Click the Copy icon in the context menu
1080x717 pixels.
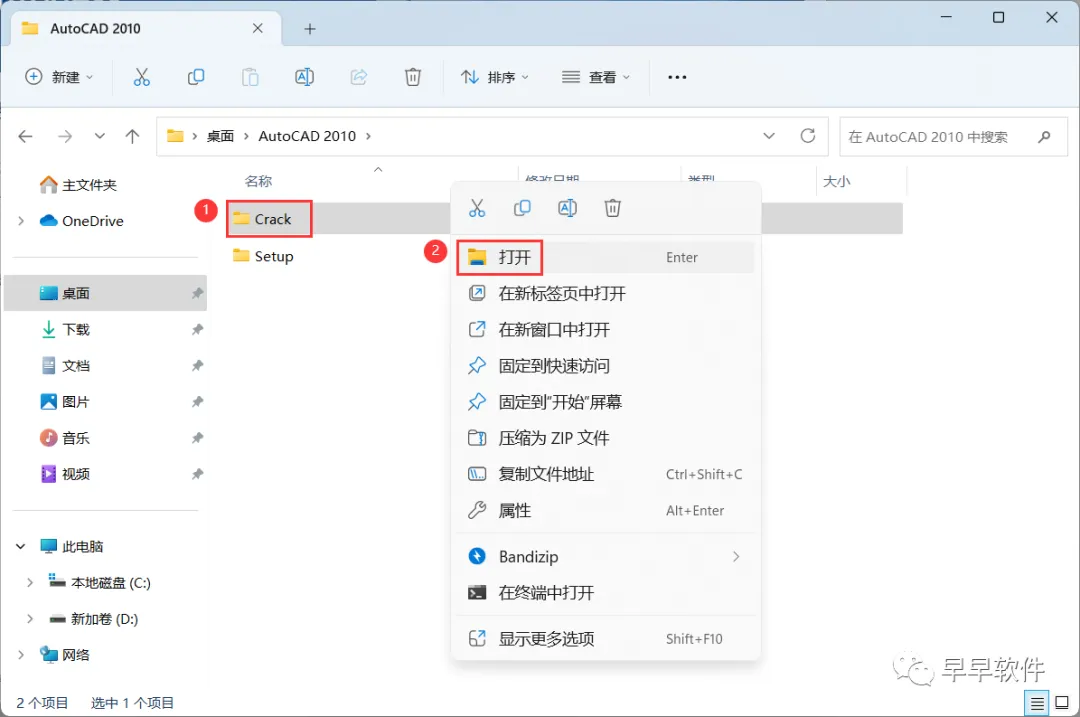pos(522,208)
